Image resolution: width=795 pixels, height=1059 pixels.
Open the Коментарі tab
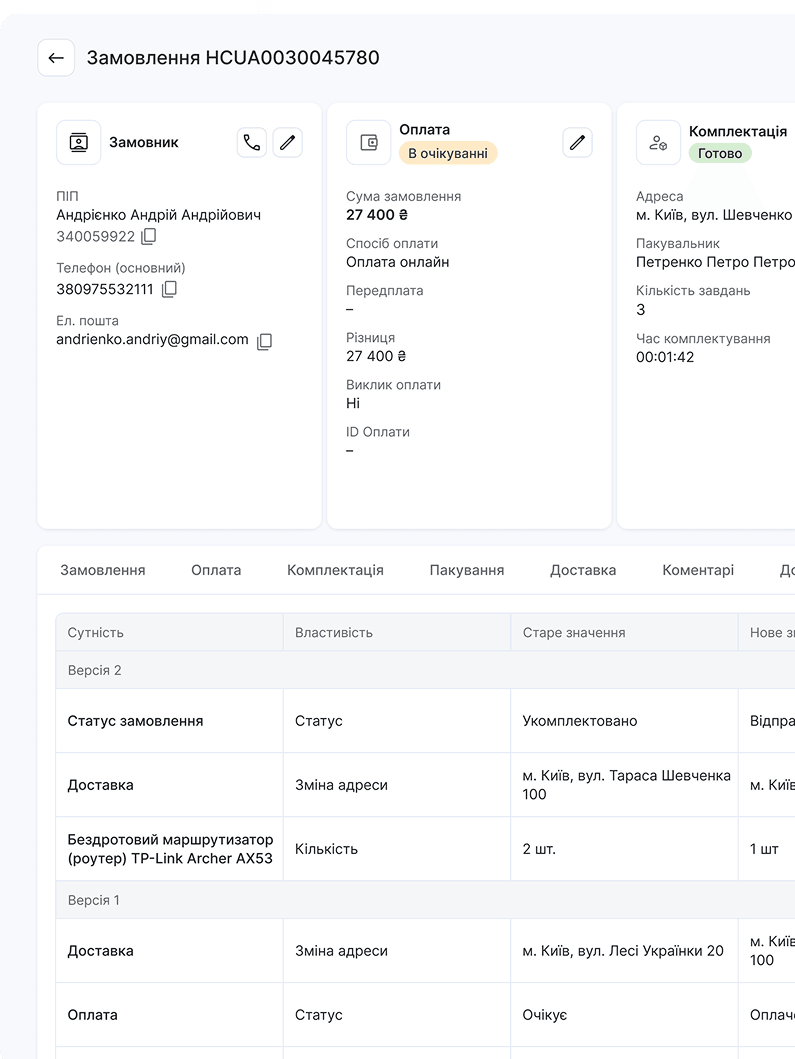tap(698, 570)
